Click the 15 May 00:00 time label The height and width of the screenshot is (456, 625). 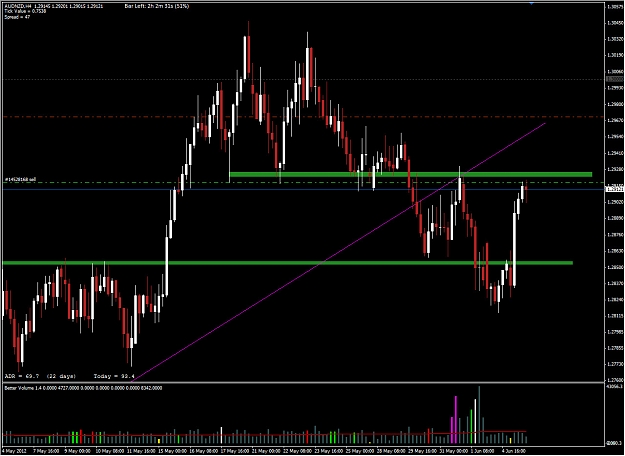pyautogui.click(x=174, y=450)
